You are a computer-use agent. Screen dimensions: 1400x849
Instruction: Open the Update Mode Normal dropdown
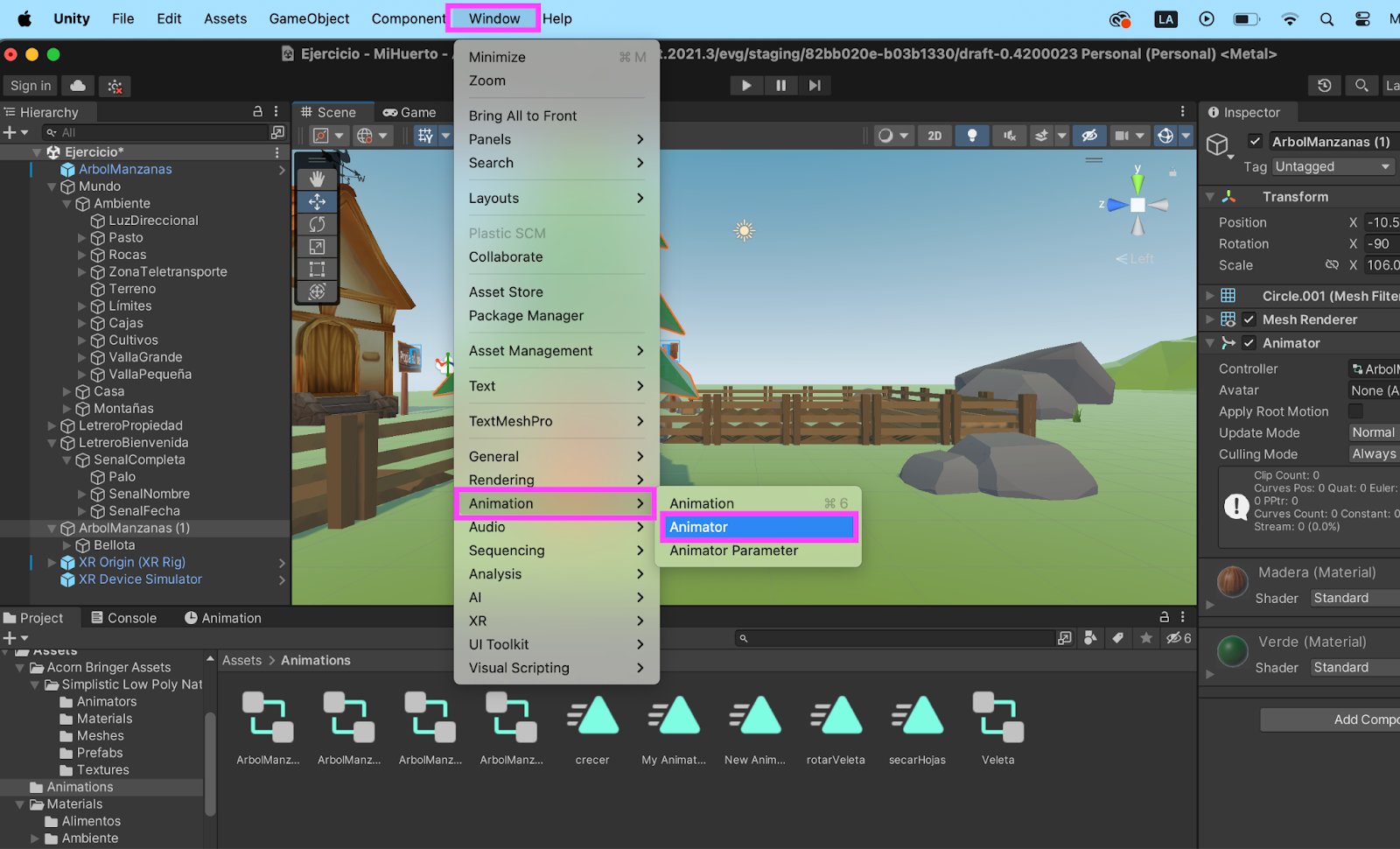pos(1374,432)
